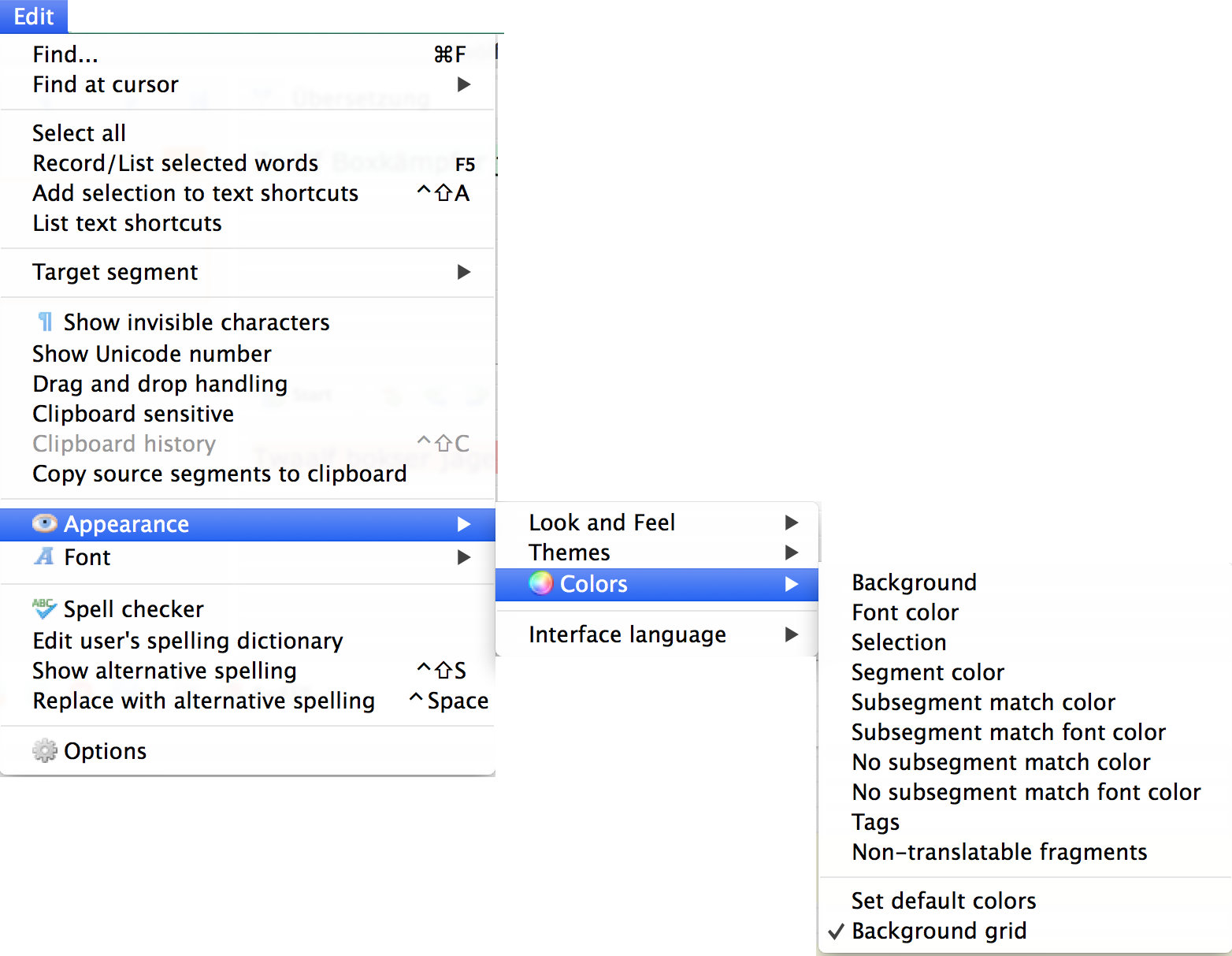Viewport: 1232px width, 956px height.
Task: Expand the Themes submenu arrow
Action: [792, 552]
